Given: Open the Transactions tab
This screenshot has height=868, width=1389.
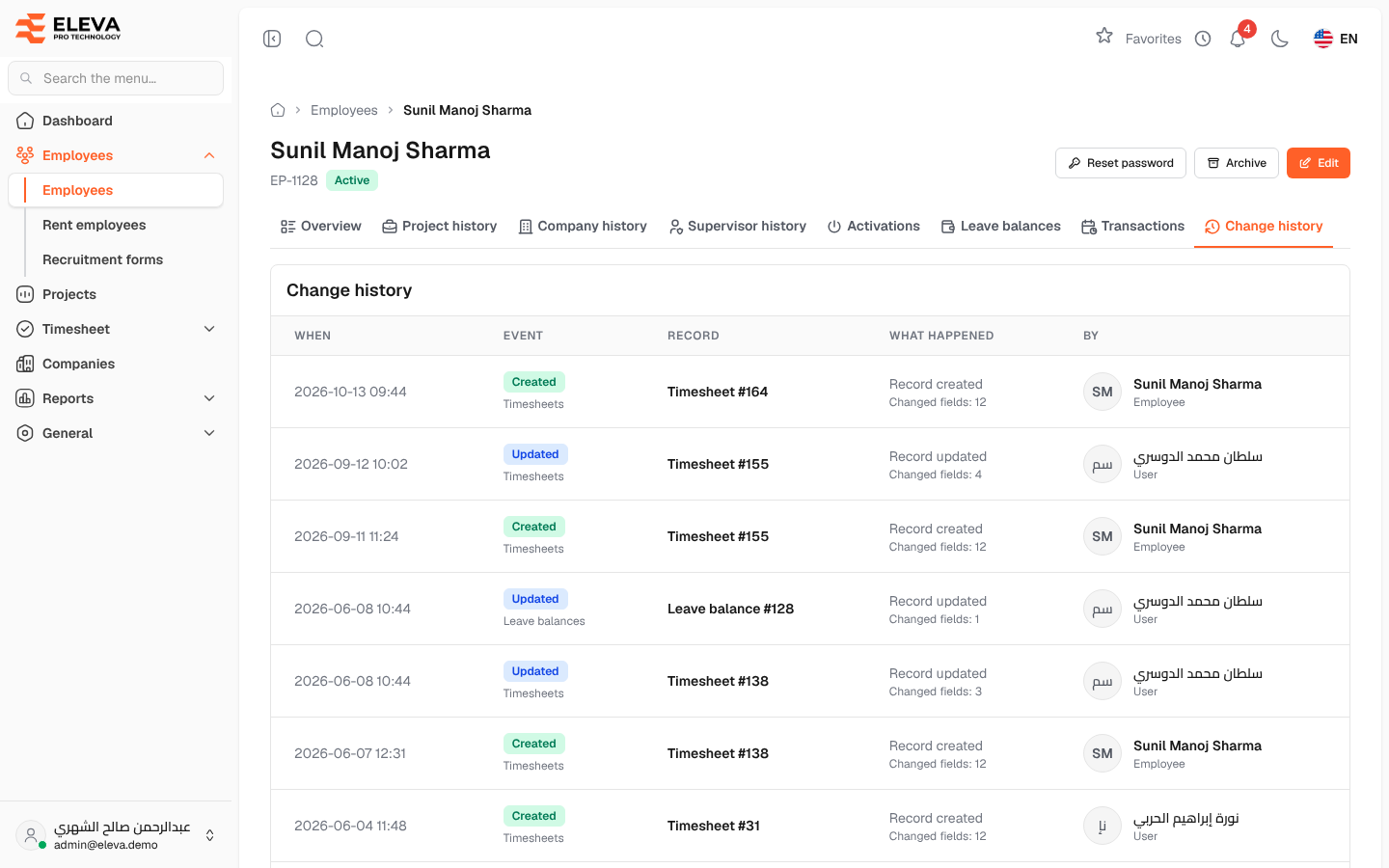Looking at the screenshot, I should pyautogui.click(x=1133, y=226).
